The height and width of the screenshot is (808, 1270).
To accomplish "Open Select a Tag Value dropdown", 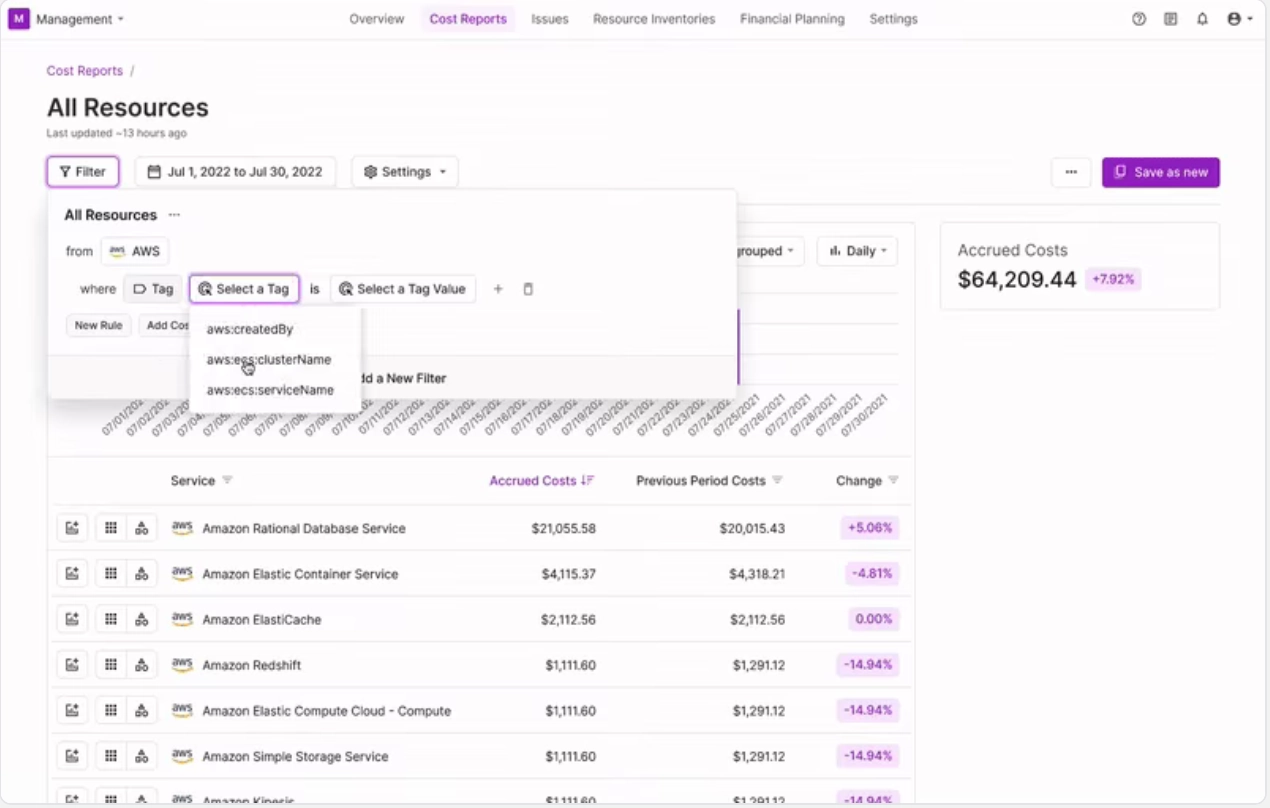I will tap(403, 289).
